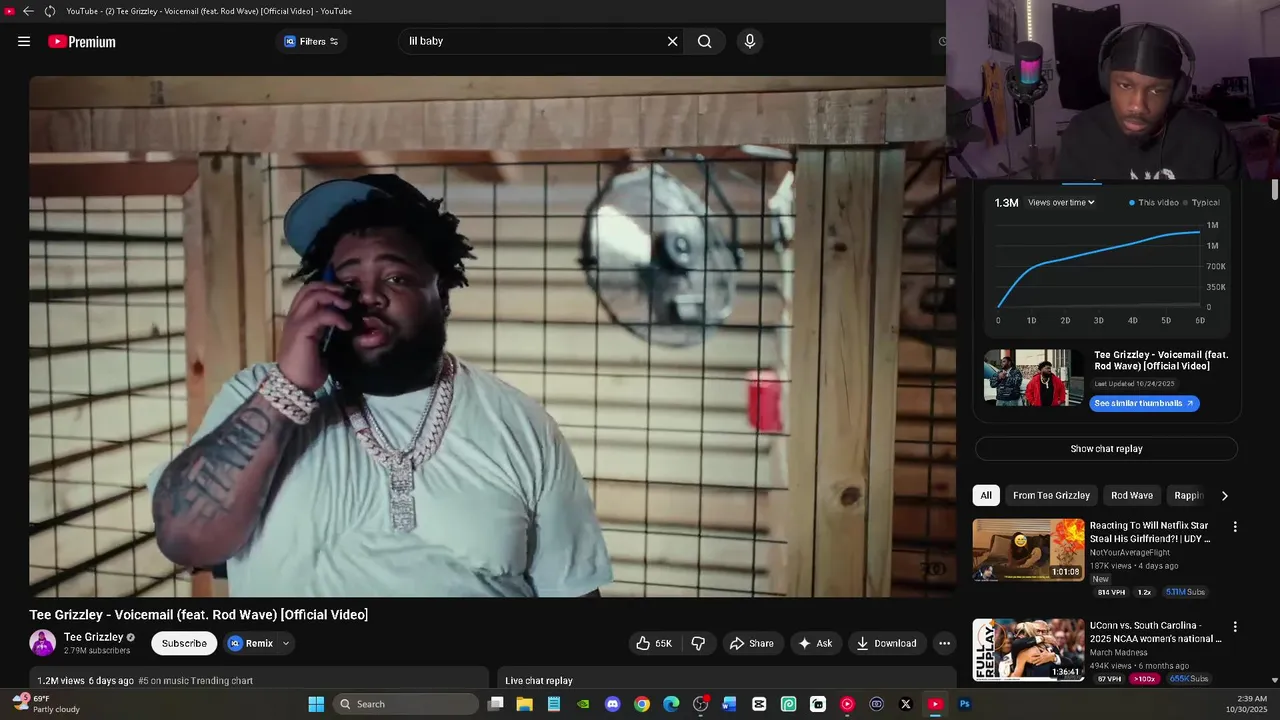Launch Google Chrome from taskbar
Viewport: 1280px width, 720px height.
(x=642, y=704)
